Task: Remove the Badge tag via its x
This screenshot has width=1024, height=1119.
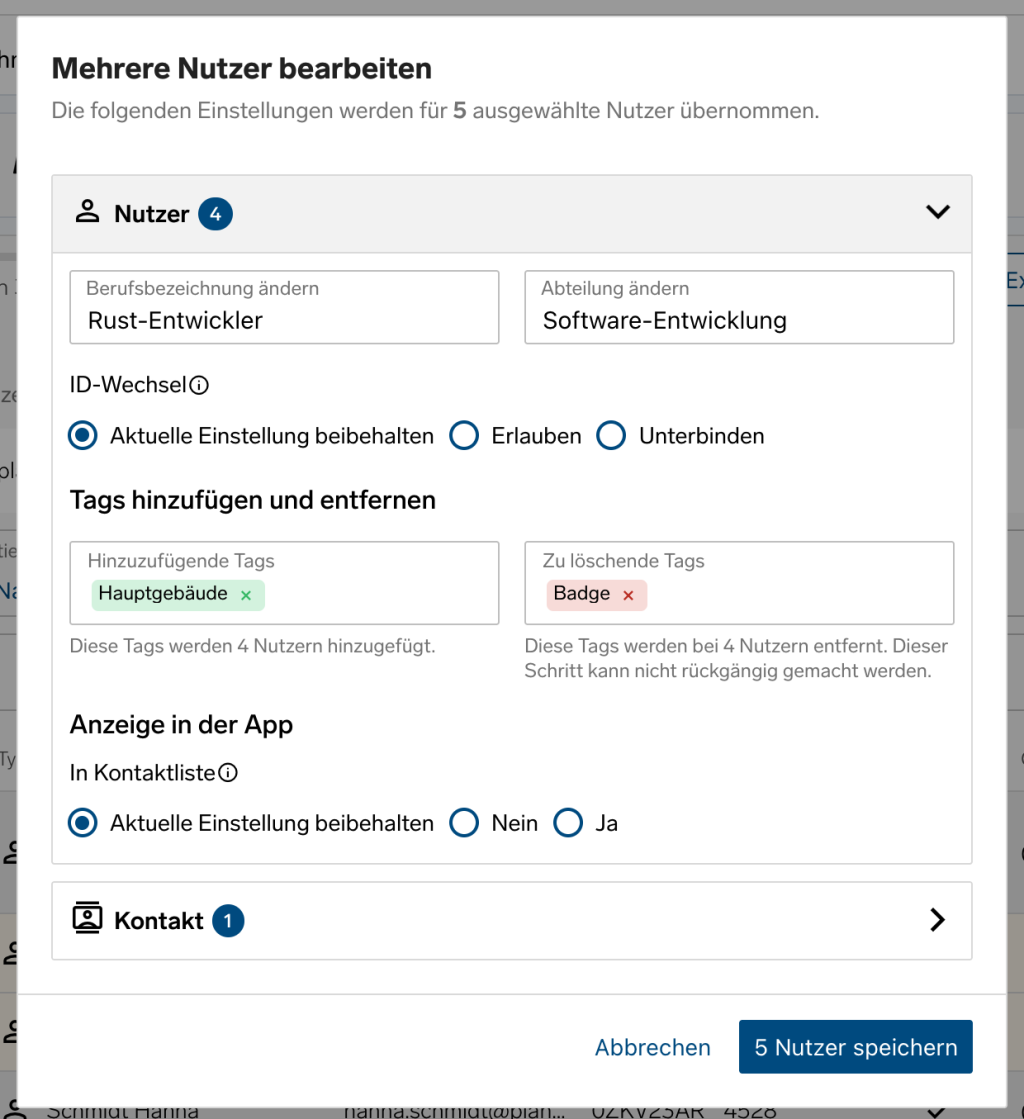Action: tap(628, 595)
